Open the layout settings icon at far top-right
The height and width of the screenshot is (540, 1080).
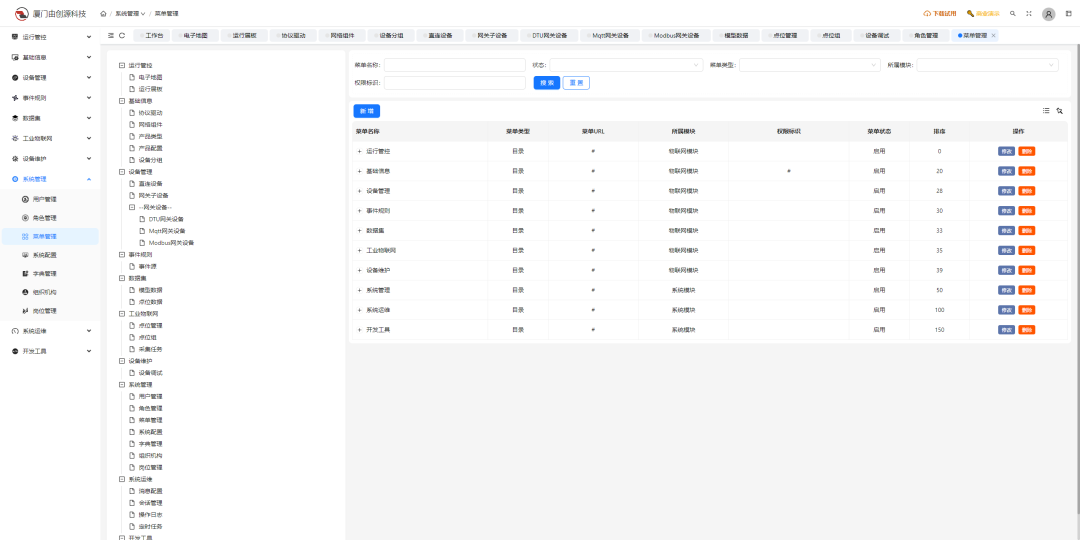[1067, 14]
